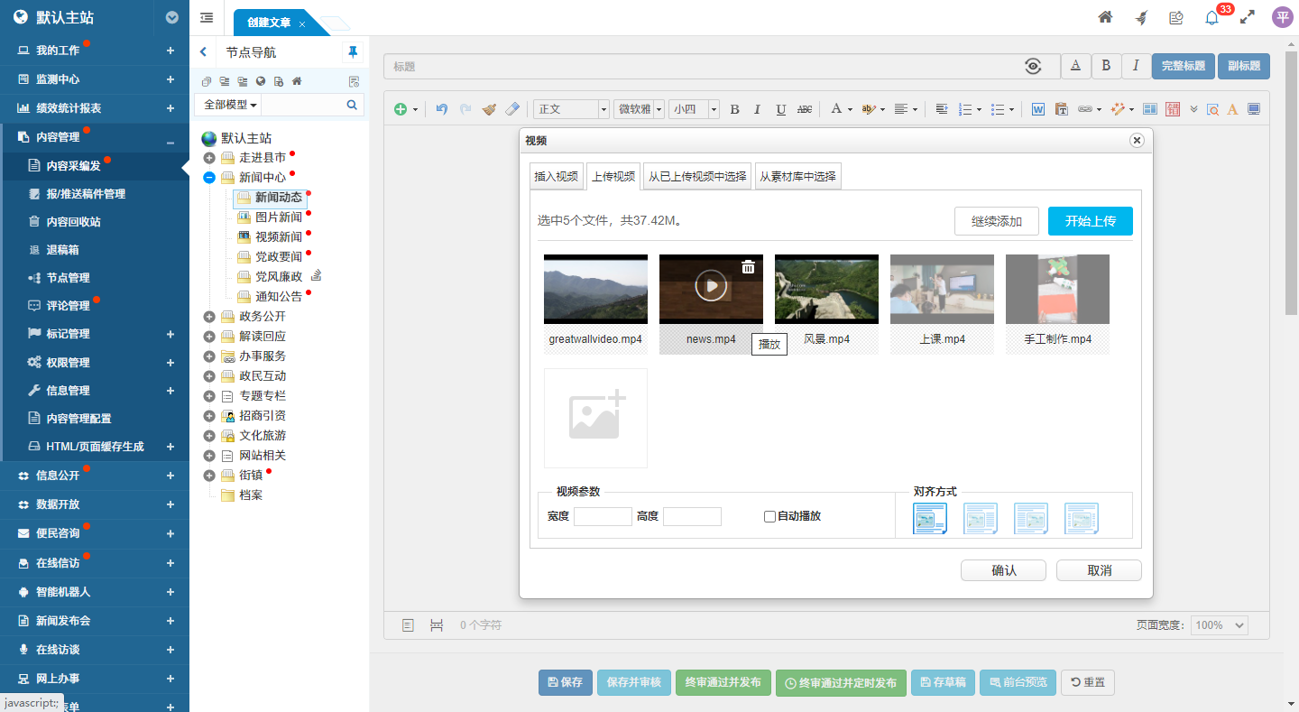The image size is (1299, 712).
Task: Switch to the 插入视频 tab
Action: [556, 177]
